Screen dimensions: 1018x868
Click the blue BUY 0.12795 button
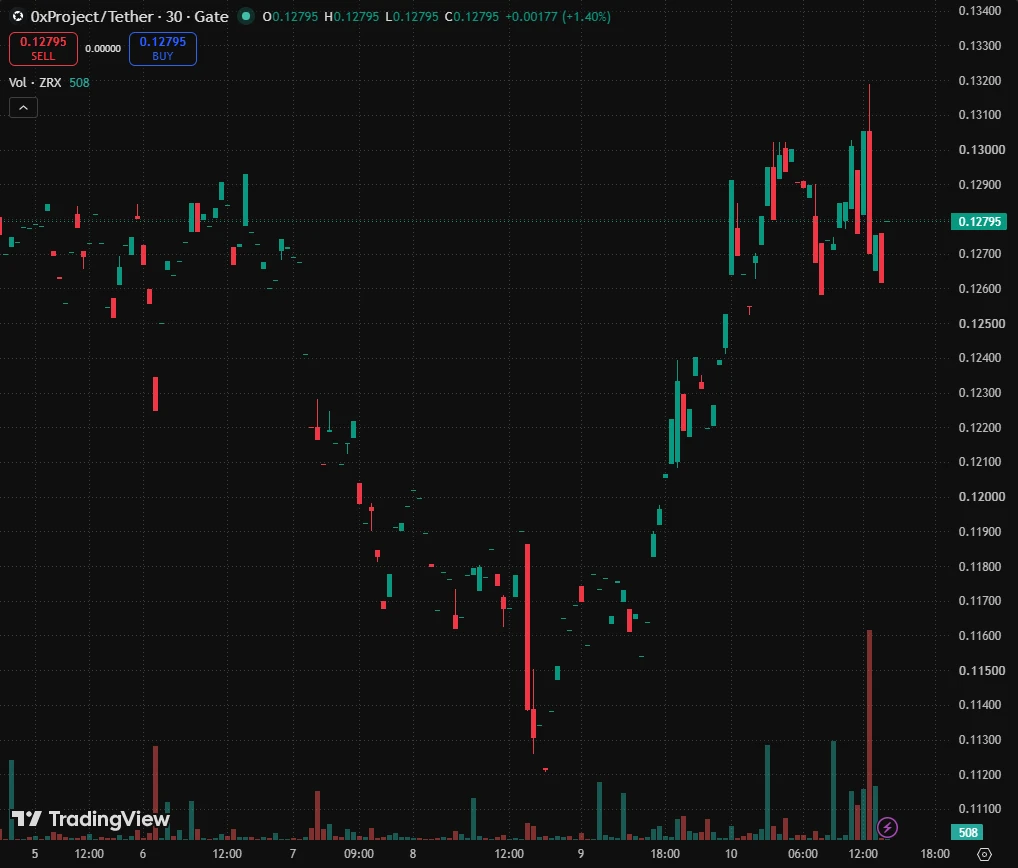pyautogui.click(x=163, y=49)
